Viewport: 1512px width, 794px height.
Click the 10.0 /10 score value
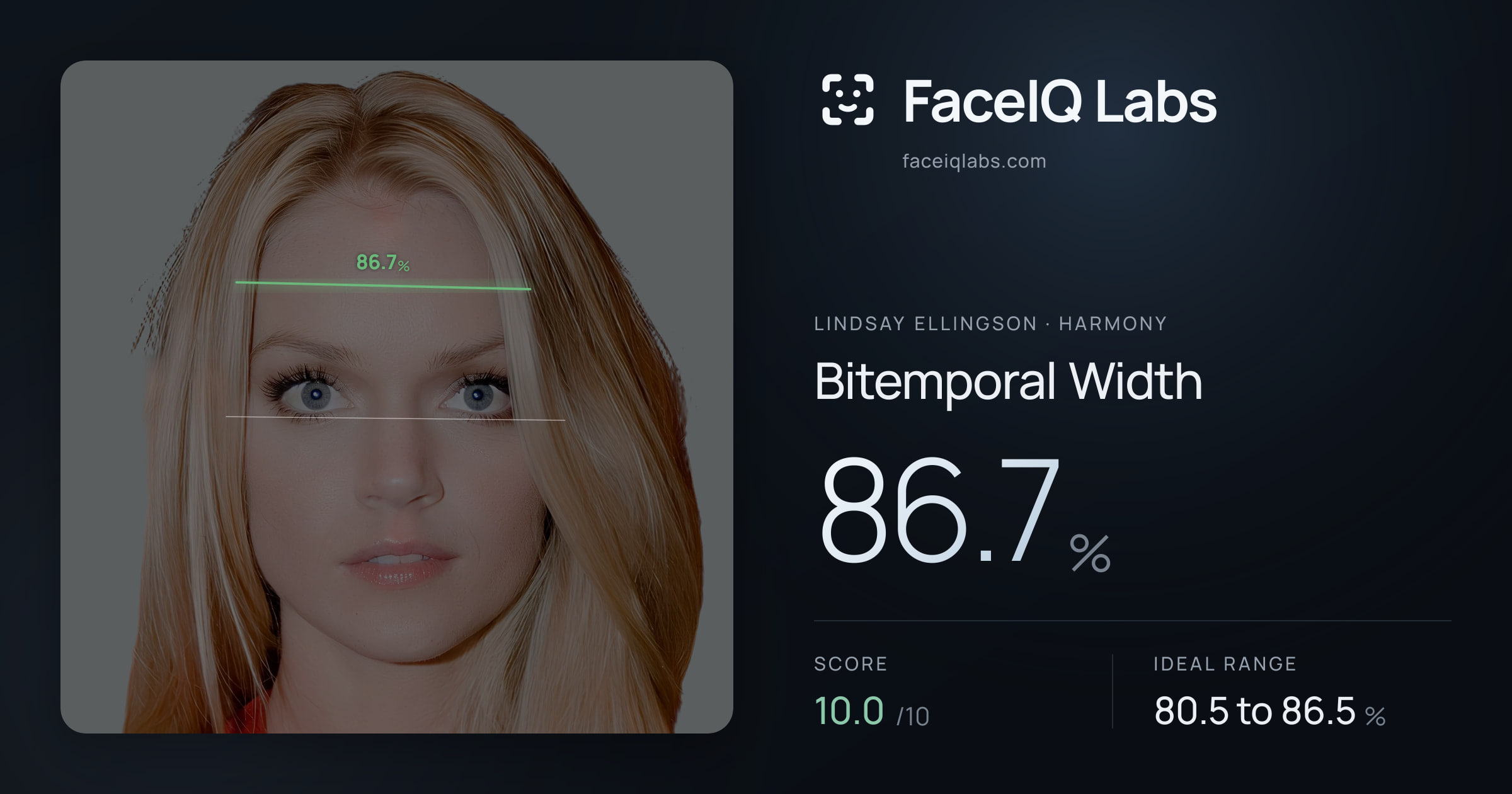click(x=872, y=711)
